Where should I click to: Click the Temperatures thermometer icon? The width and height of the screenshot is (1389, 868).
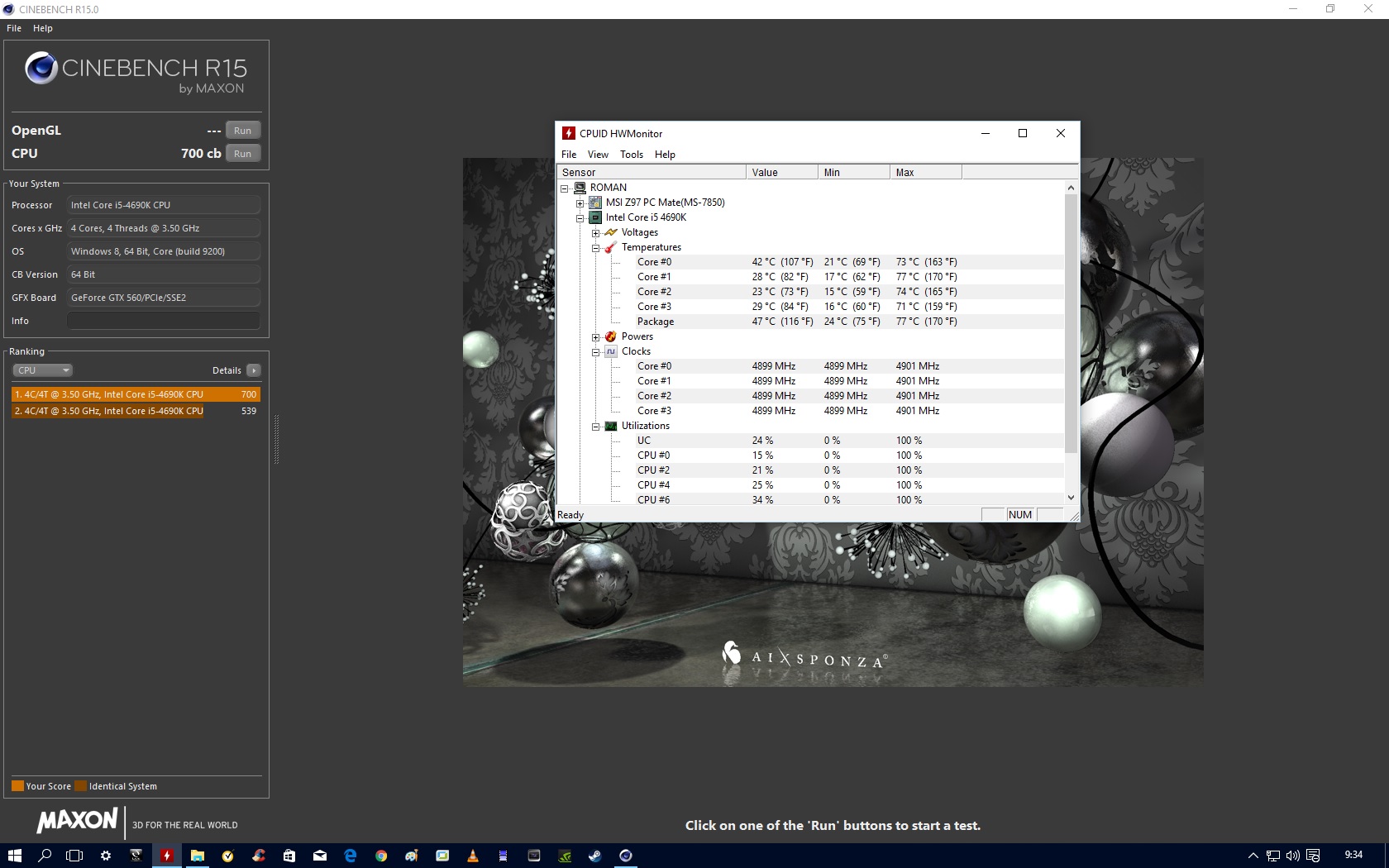(611, 247)
